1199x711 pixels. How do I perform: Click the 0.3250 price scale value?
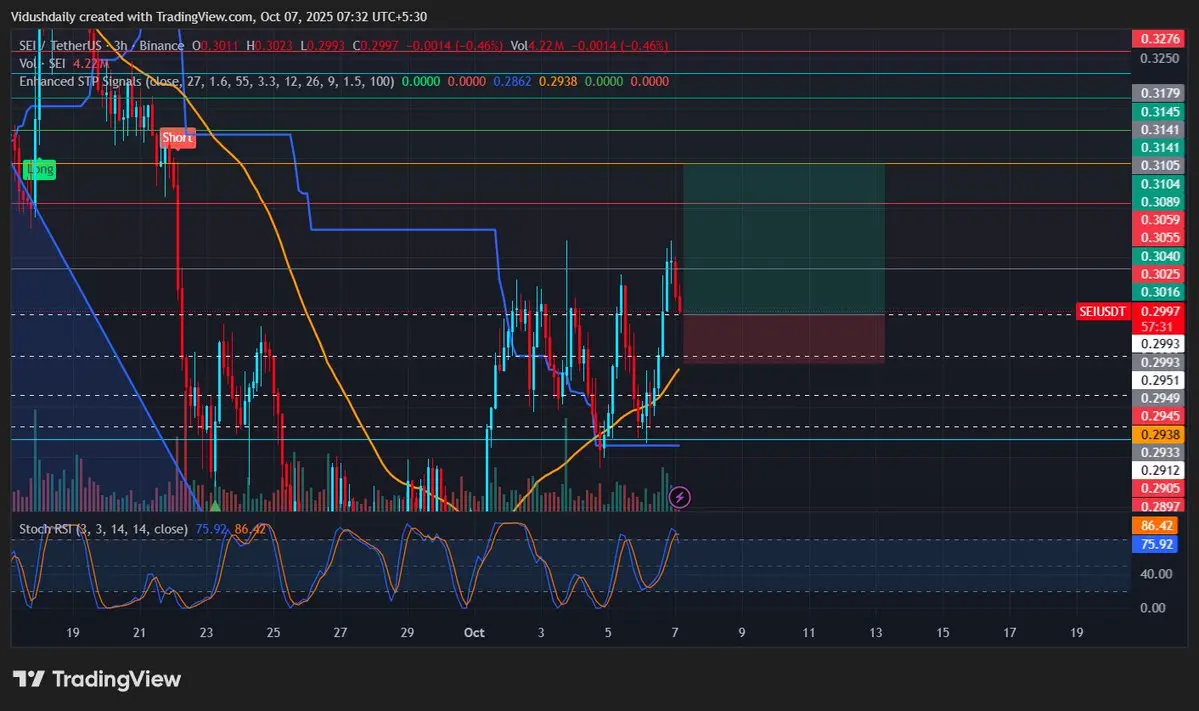pos(1159,58)
